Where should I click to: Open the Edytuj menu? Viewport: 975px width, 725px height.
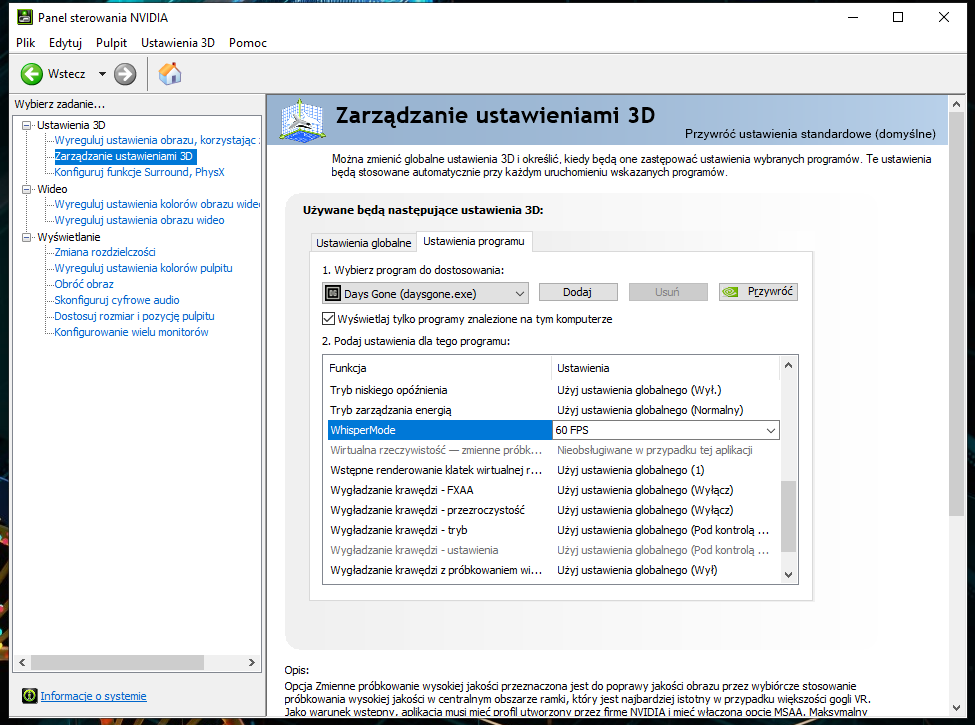pyautogui.click(x=65, y=43)
